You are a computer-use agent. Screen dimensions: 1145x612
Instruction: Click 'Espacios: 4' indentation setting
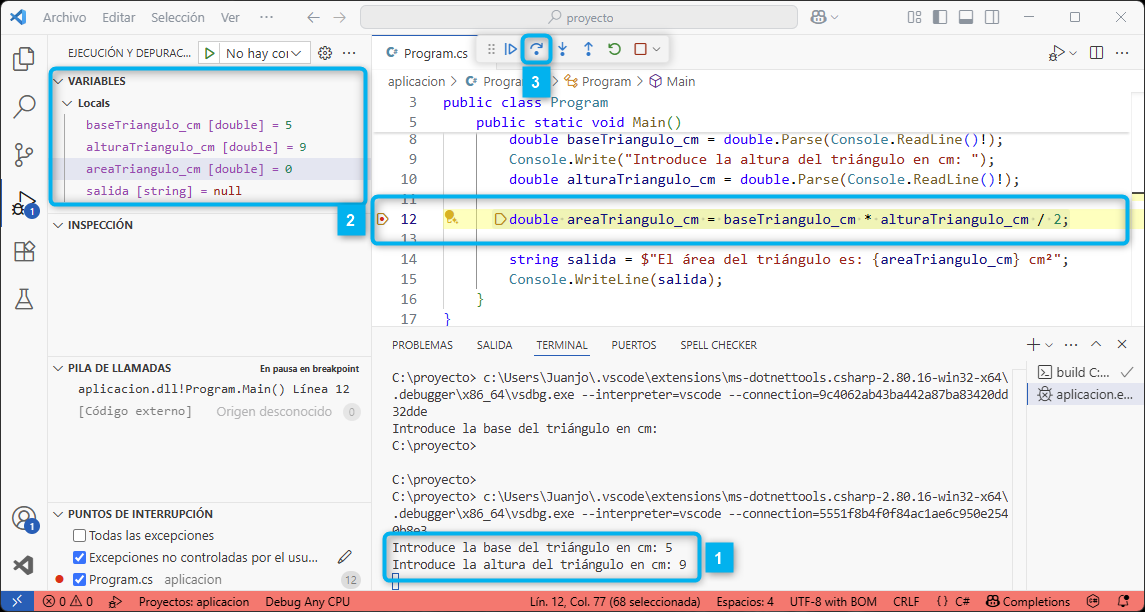click(x=743, y=602)
